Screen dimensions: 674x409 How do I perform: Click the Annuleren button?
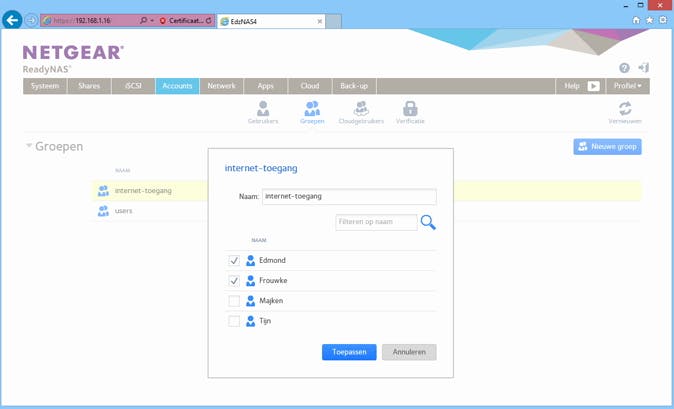409,352
